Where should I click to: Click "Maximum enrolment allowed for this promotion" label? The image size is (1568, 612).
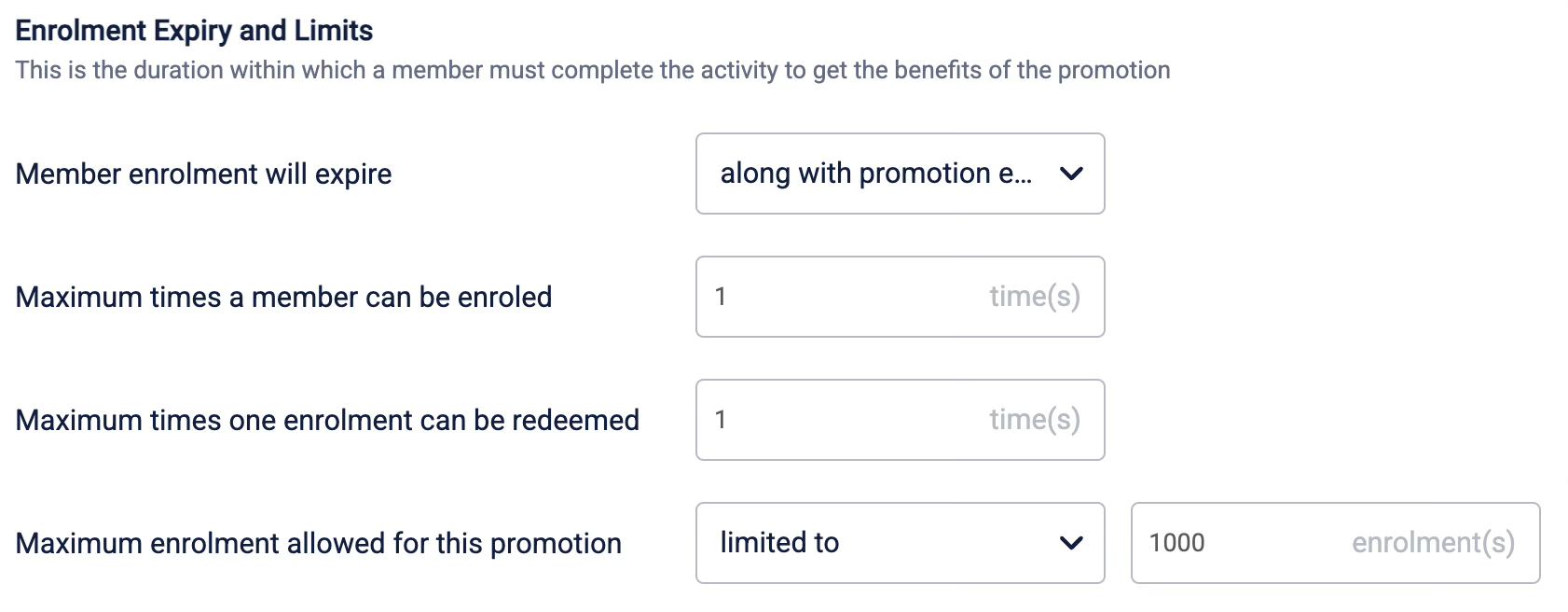coord(318,544)
